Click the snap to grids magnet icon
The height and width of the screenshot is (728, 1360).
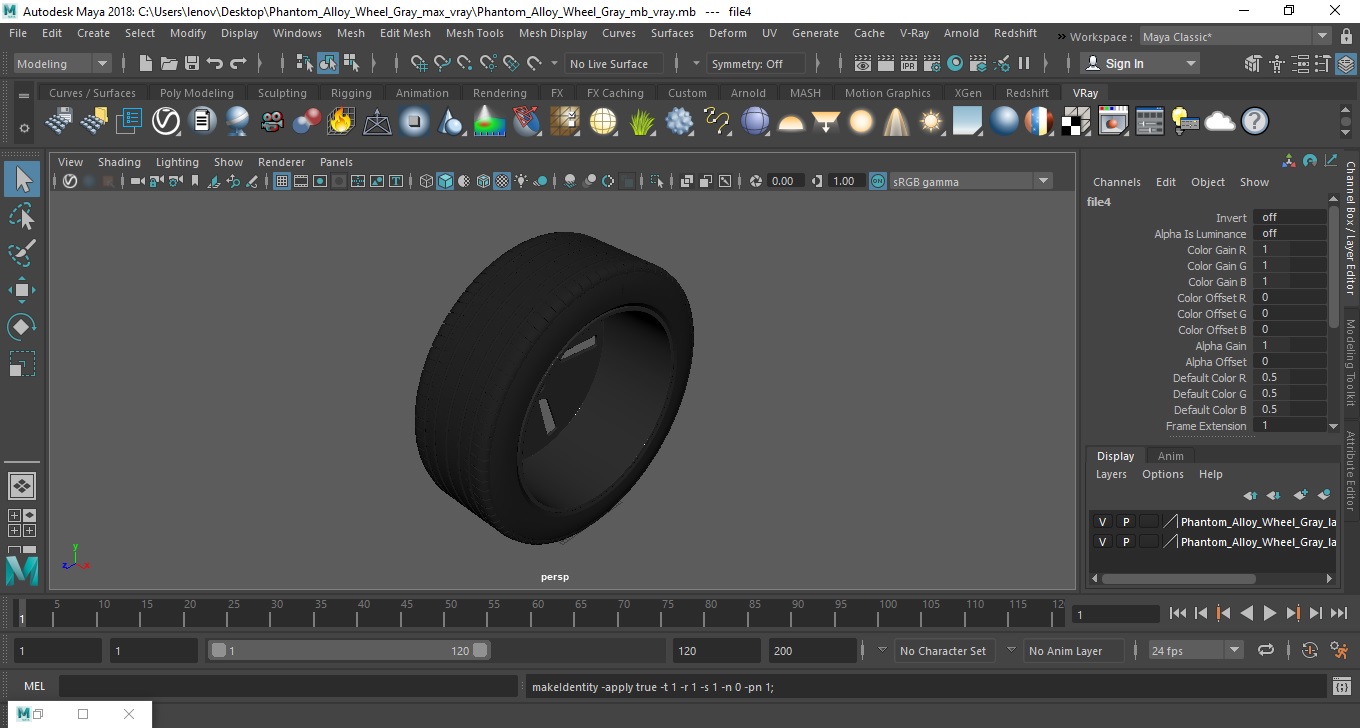pos(419,63)
